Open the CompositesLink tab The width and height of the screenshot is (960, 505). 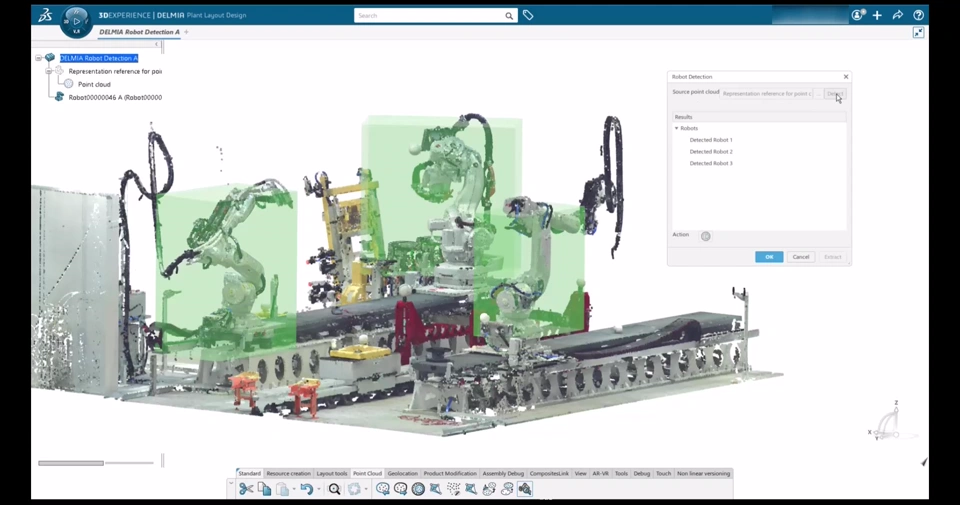point(549,473)
